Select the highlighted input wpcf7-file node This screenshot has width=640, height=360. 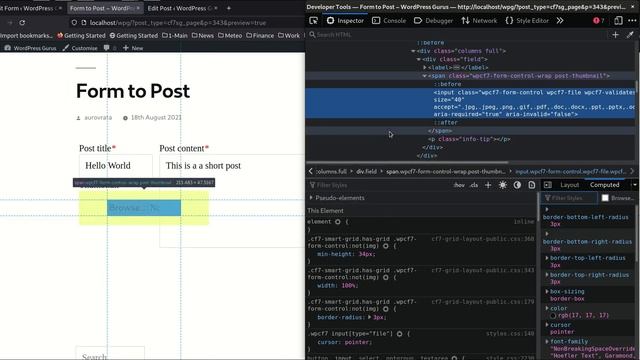click(471, 103)
